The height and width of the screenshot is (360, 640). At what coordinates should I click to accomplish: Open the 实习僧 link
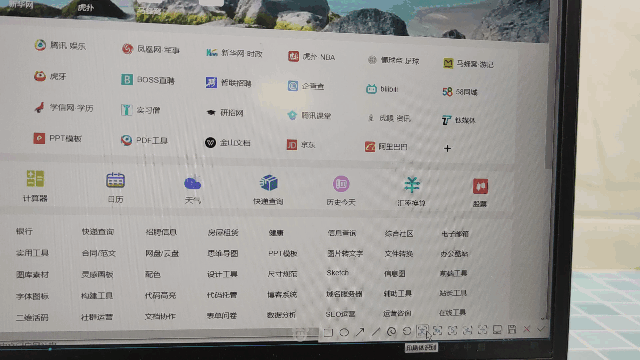[141, 110]
